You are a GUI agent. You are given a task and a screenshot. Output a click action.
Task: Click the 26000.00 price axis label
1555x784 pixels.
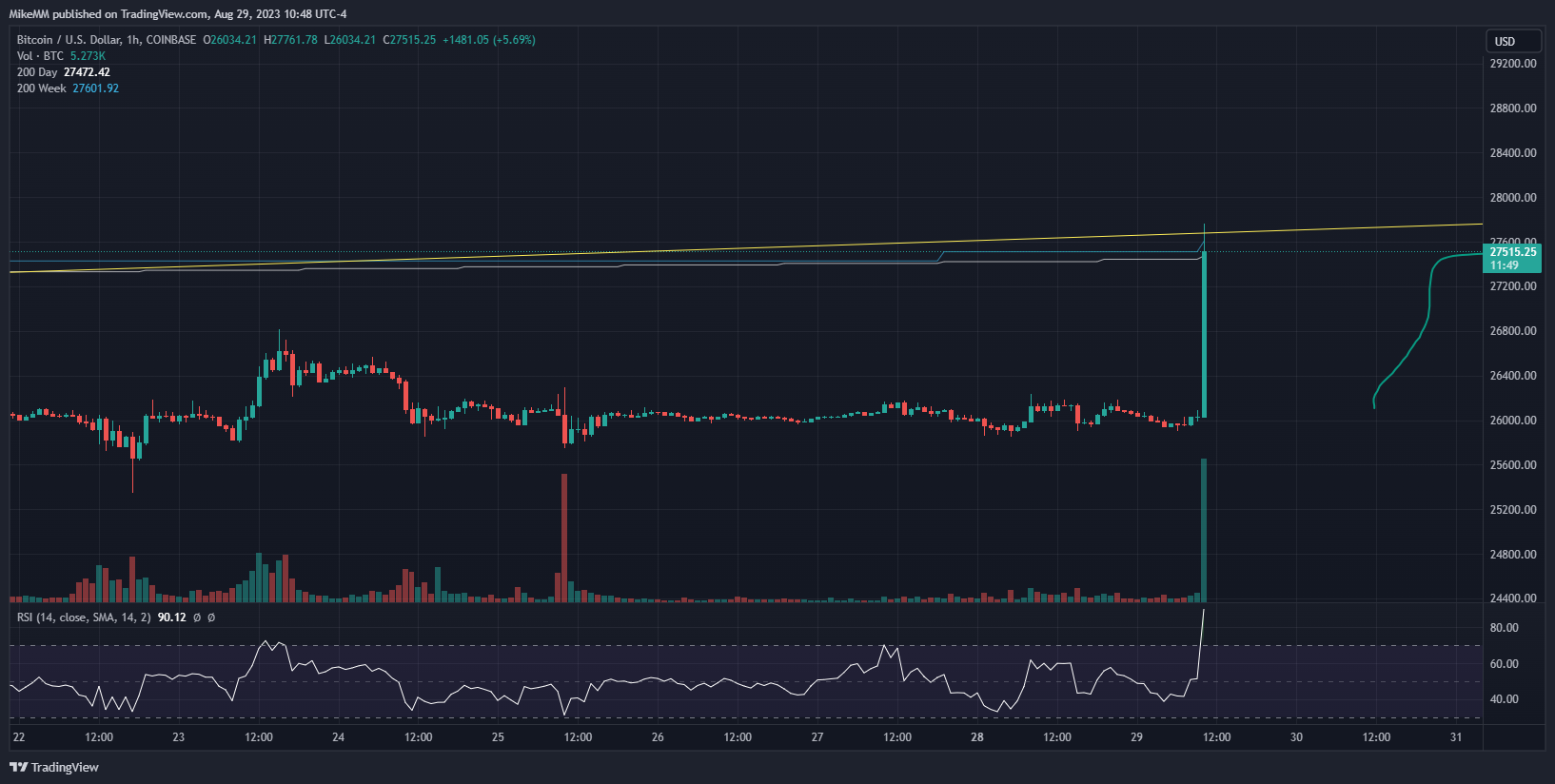pyautogui.click(x=1513, y=421)
